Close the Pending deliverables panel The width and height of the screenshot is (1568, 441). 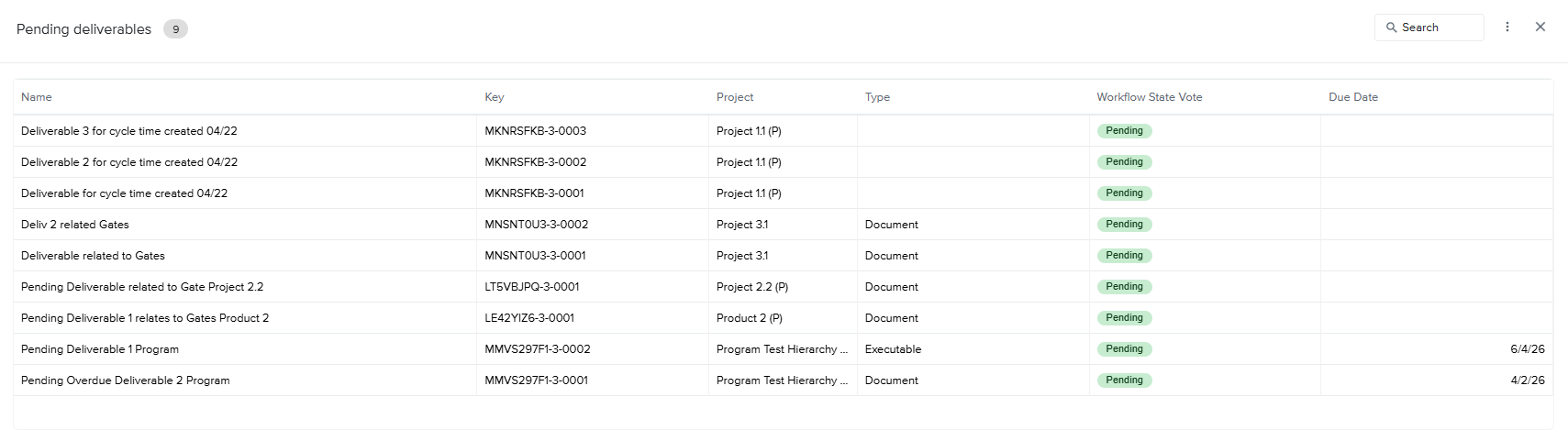pyautogui.click(x=1540, y=28)
